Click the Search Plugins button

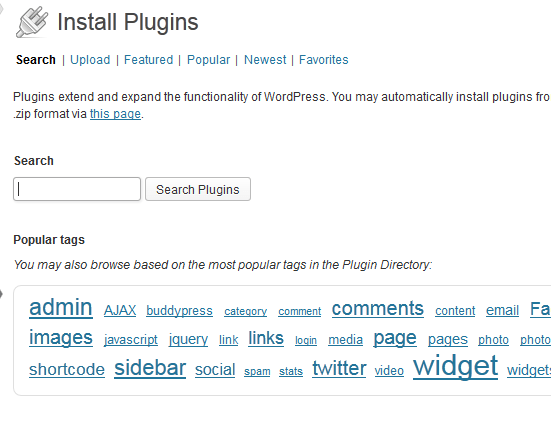(x=198, y=189)
